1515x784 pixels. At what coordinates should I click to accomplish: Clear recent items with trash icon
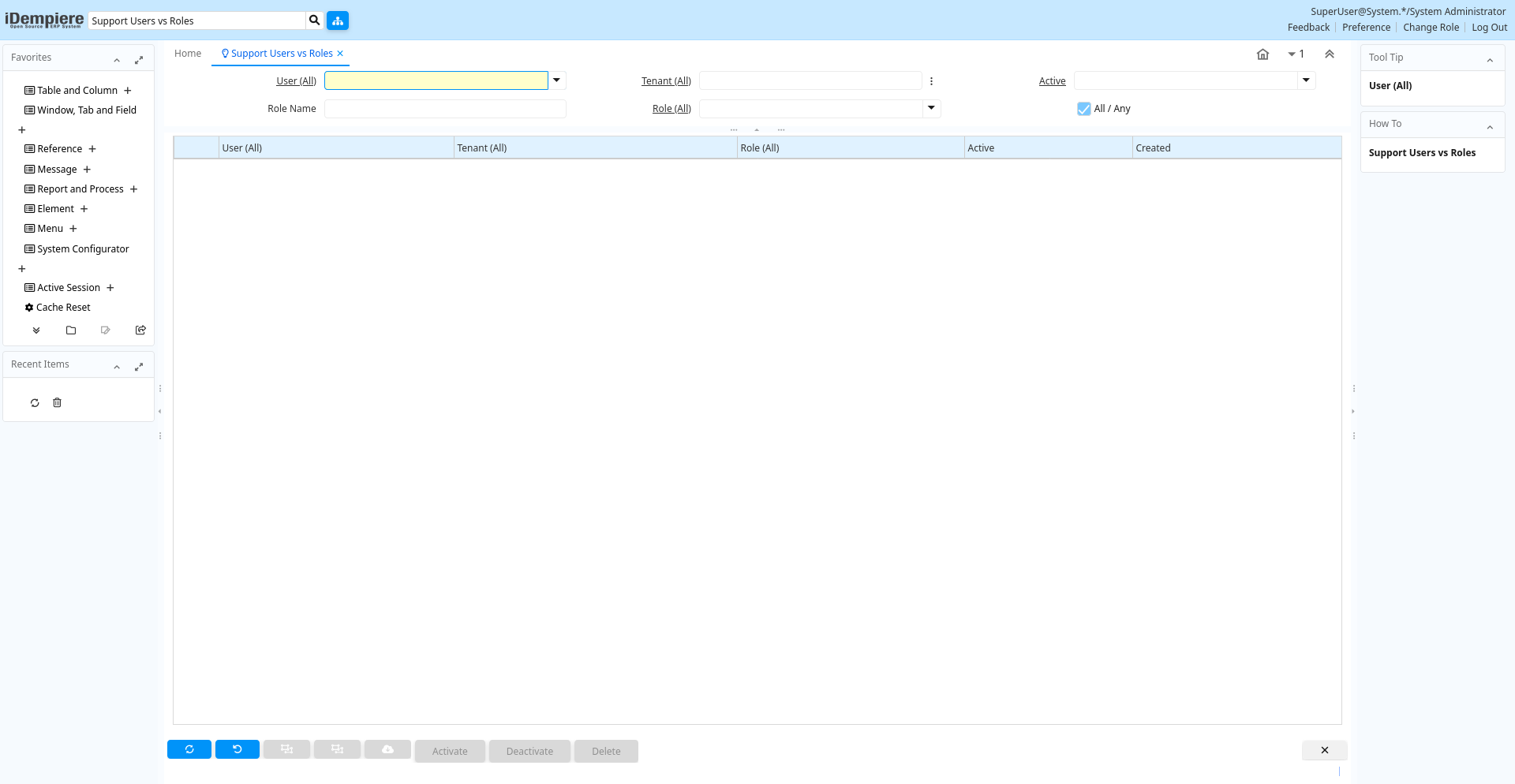click(57, 403)
